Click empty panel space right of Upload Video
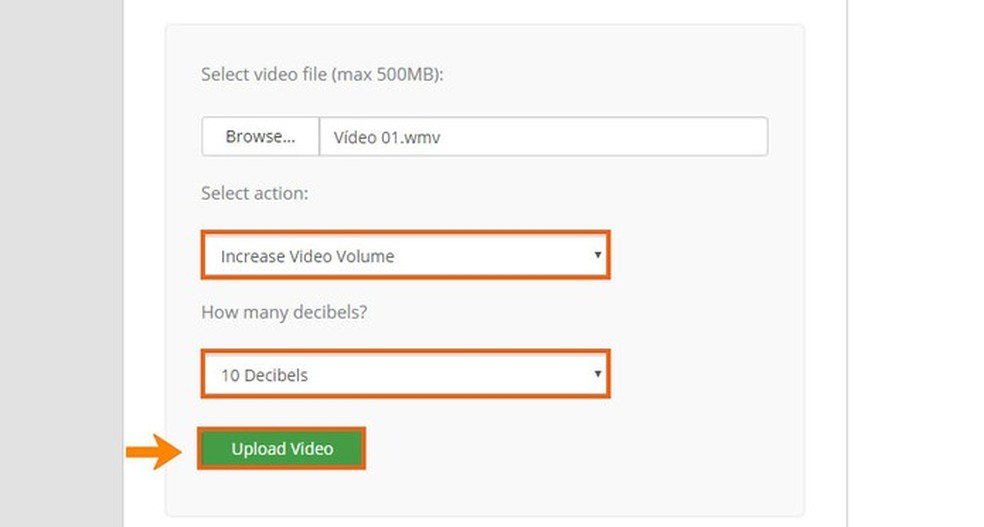Viewport: 984px width, 527px height. pyautogui.click(x=580, y=449)
